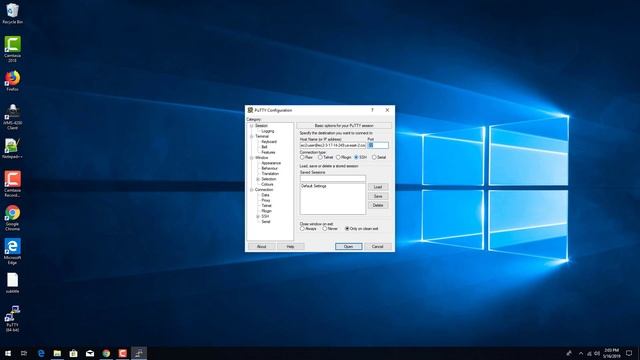Screen dimensions: 640x360
Task: Select Colours in the category tree
Action: (x=267, y=184)
